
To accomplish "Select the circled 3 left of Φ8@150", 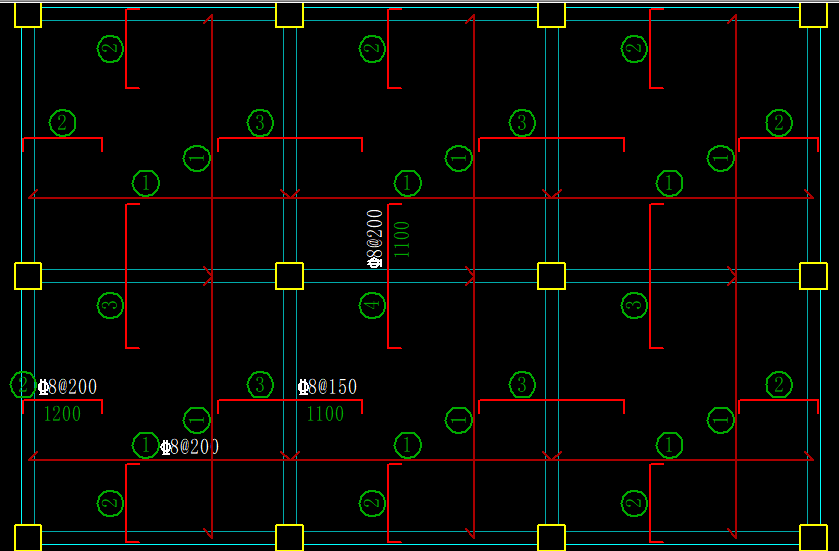I will click(x=260, y=385).
